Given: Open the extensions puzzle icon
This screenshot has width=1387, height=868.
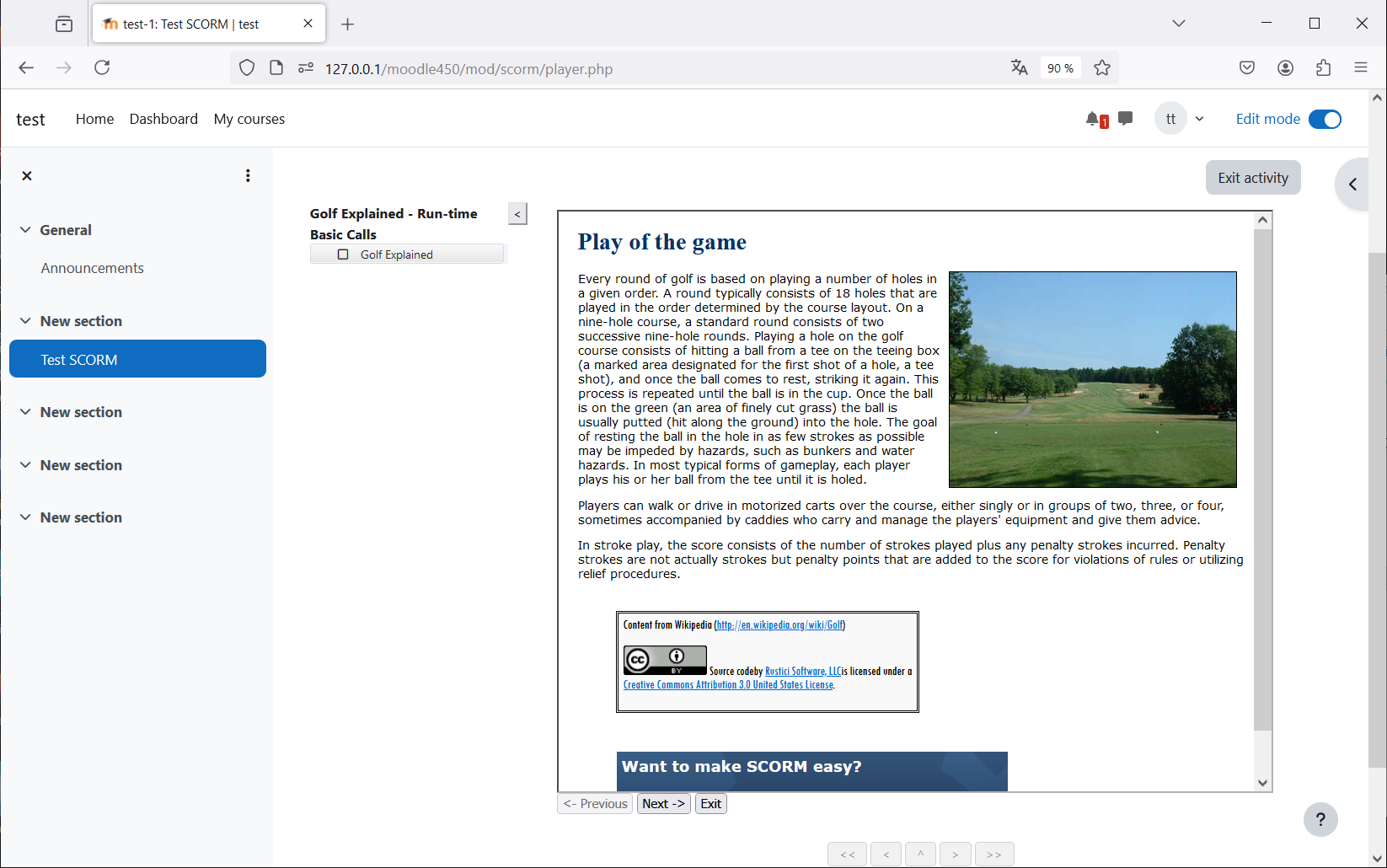Looking at the screenshot, I should (x=1323, y=68).
